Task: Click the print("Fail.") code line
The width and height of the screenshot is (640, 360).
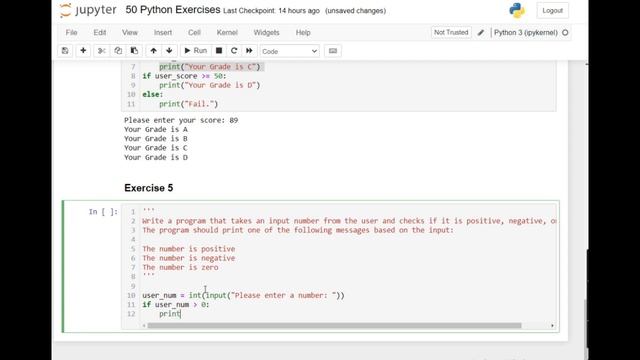Action: pos(189,104)
